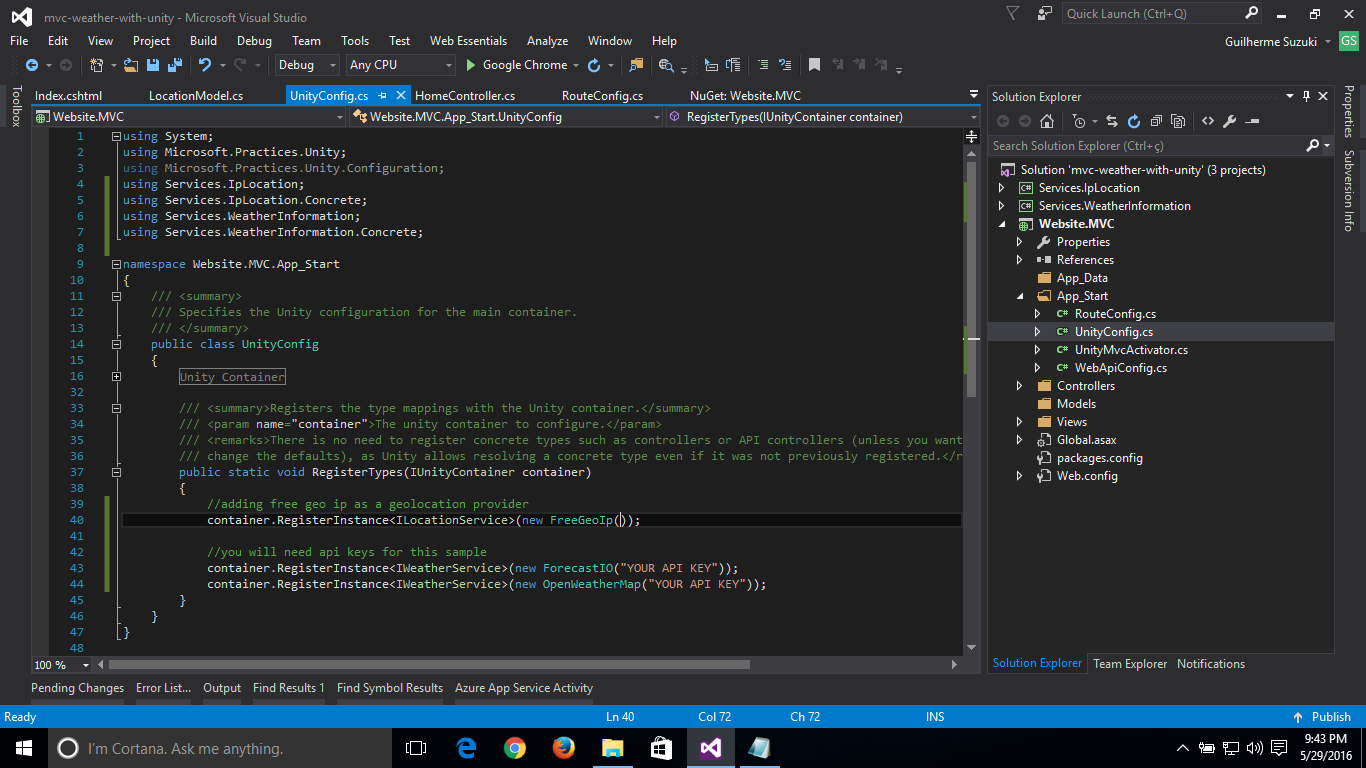Toggle pin on the UnityConfig.cs tab
1366x768 pixels.
tap(380, 96)
